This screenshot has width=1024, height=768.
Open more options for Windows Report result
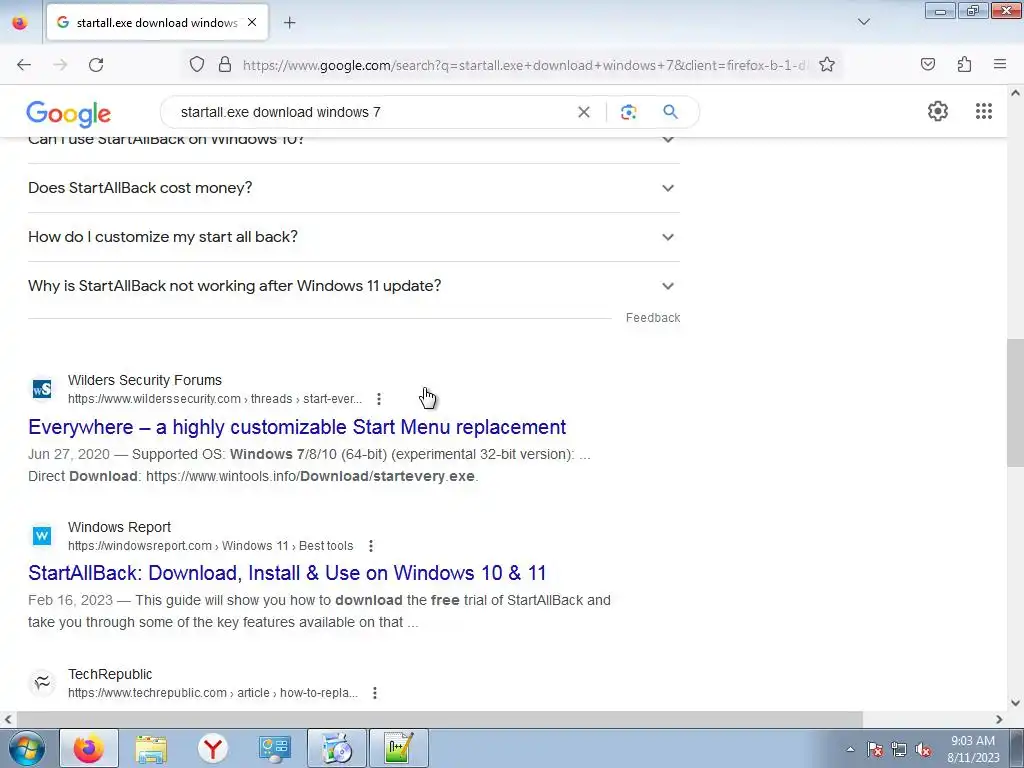tap(371, 546)
